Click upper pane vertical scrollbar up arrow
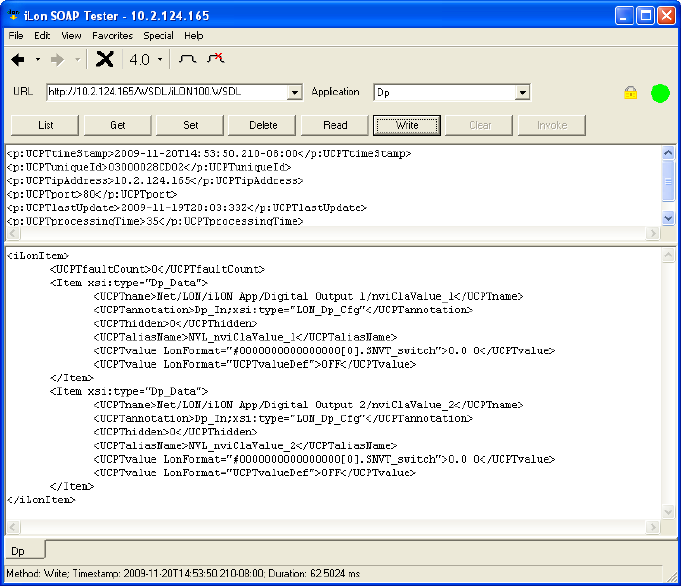681x586 pixels. coord(668,153)
